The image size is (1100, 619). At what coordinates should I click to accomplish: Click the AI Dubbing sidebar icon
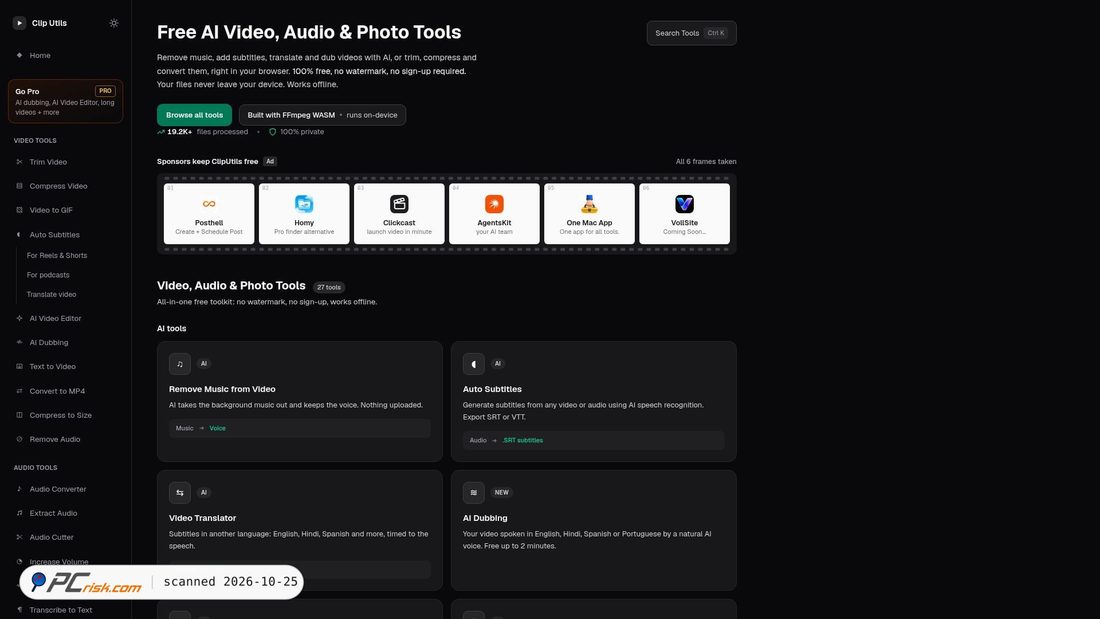(x=20, y=342)
